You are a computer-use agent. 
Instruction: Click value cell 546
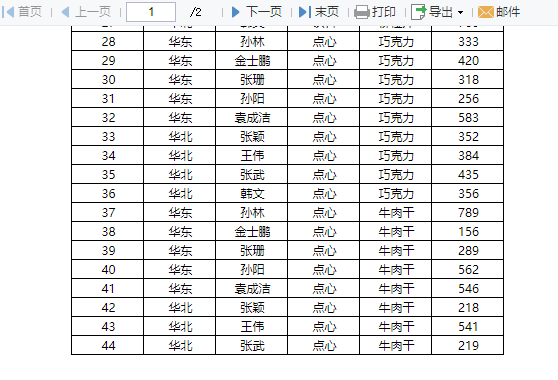467,288
